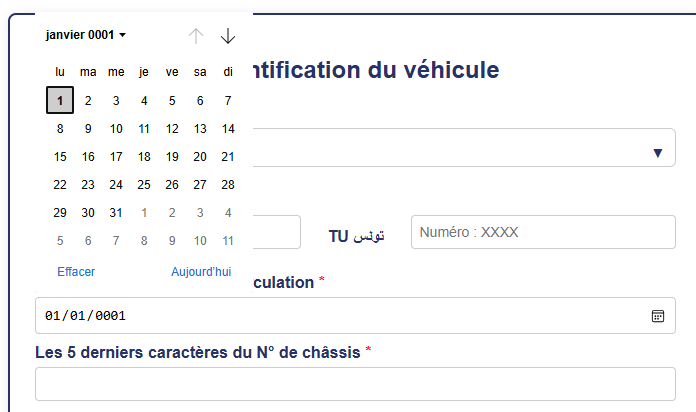The height and width of the screenshot is (412, 696).
Task: Choose day 29 in the calendar
Action: point(60,212)
